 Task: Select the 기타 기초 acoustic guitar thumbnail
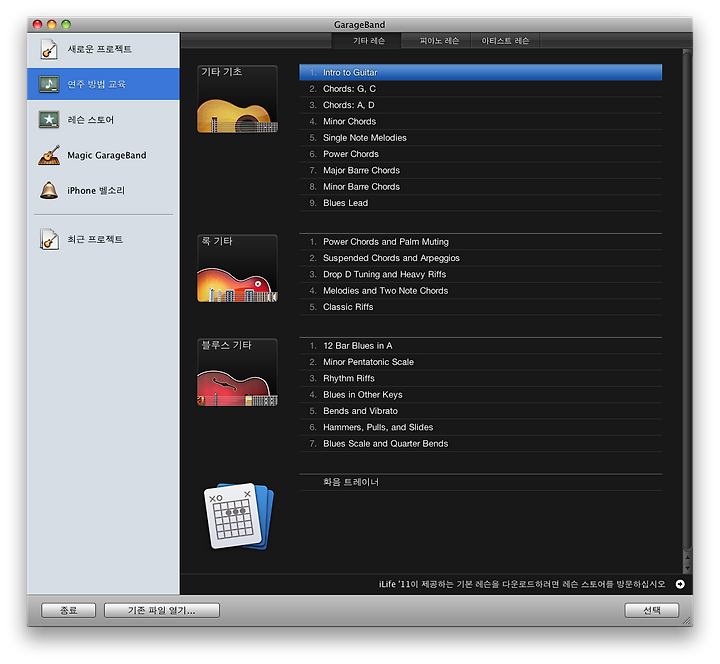click(237, 99)
